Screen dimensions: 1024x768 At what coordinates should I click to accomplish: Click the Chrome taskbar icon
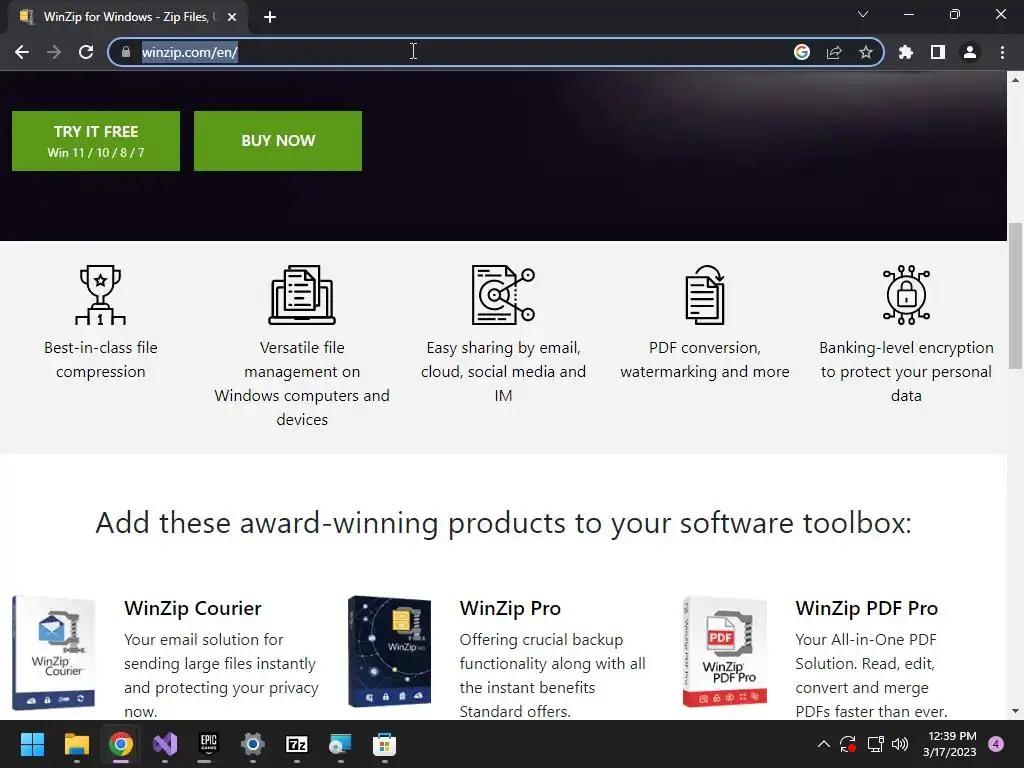tap(121, 744)
